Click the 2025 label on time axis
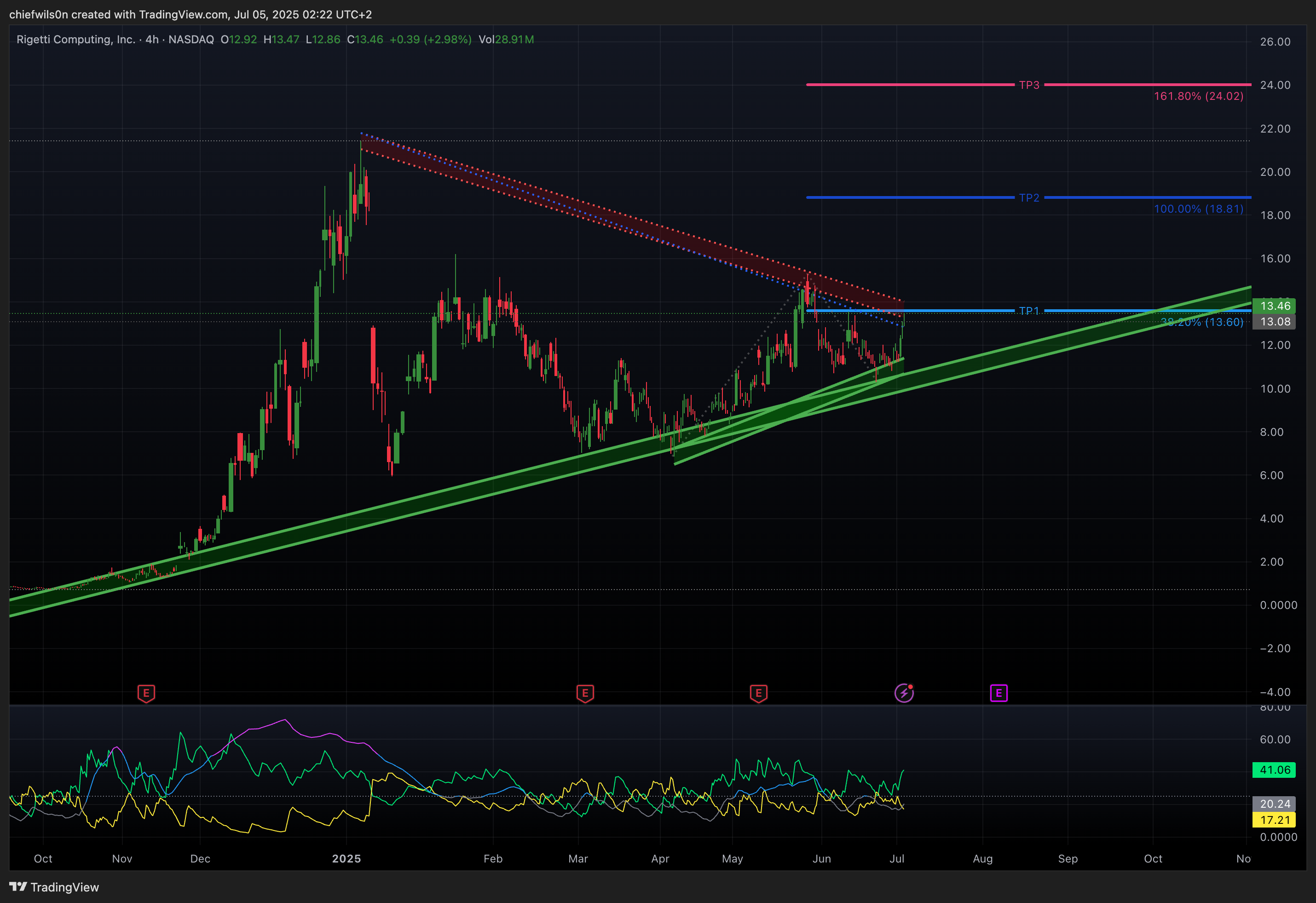This screenshot has width=1316, height=903. (x=346, y=859)
